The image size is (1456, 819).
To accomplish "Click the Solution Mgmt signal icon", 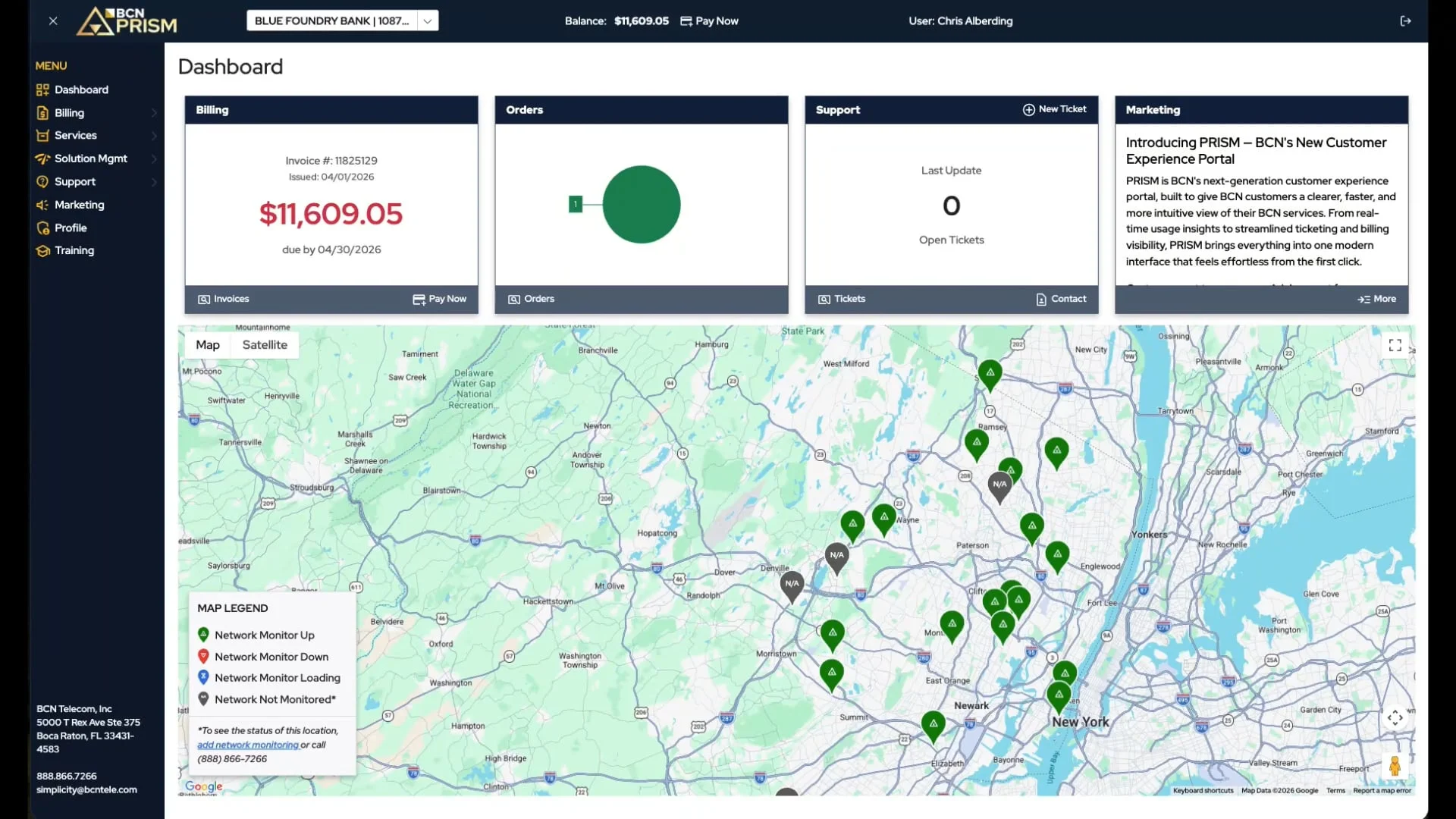I will click(42, 158).
